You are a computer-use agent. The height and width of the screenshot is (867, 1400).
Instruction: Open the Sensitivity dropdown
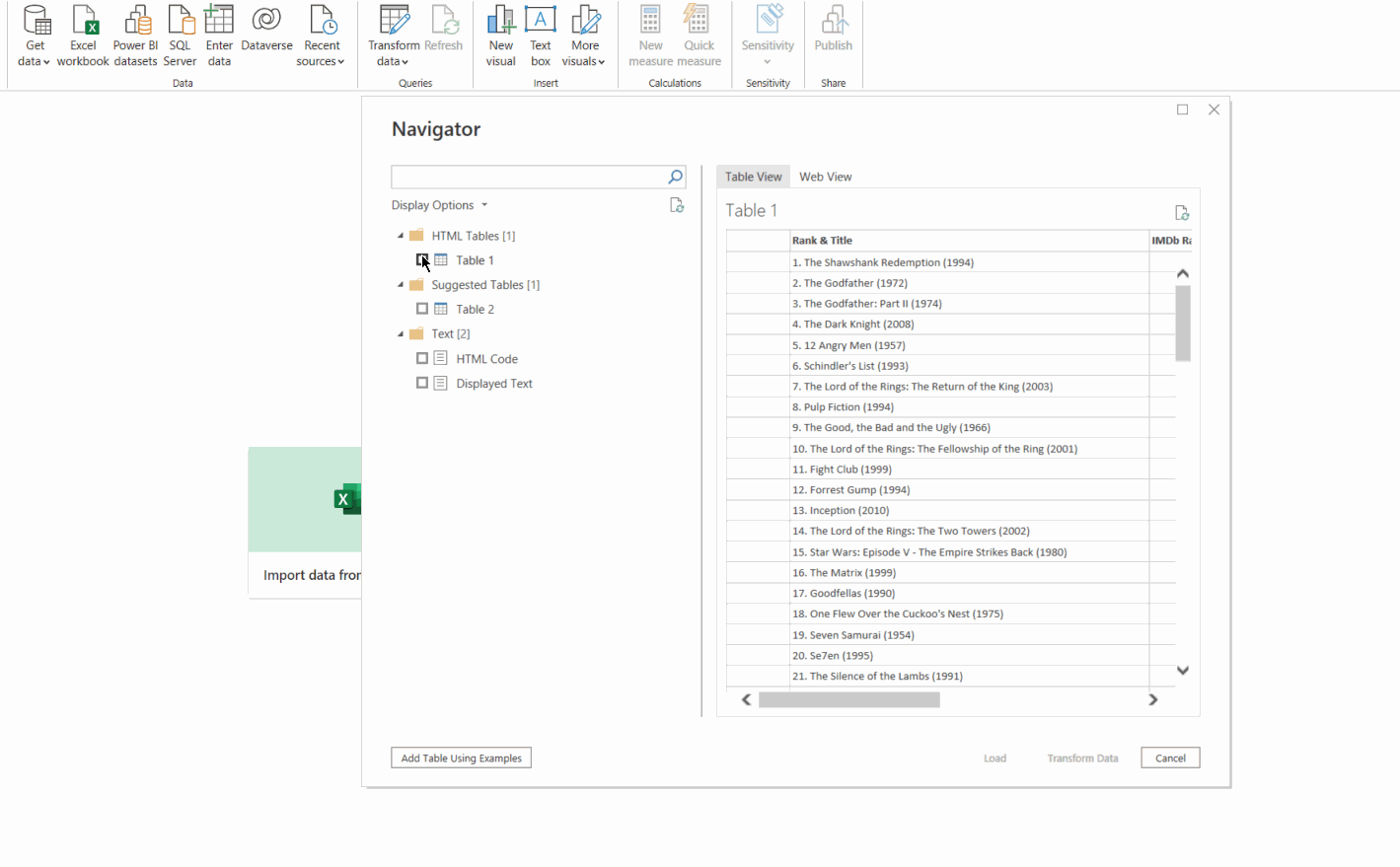tap(768, 36)
